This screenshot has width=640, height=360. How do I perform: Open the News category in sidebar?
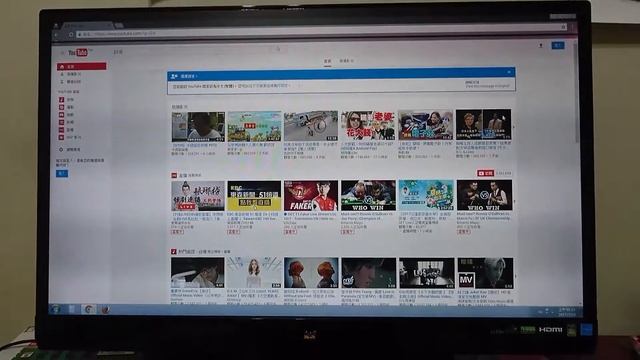[67, 122]
